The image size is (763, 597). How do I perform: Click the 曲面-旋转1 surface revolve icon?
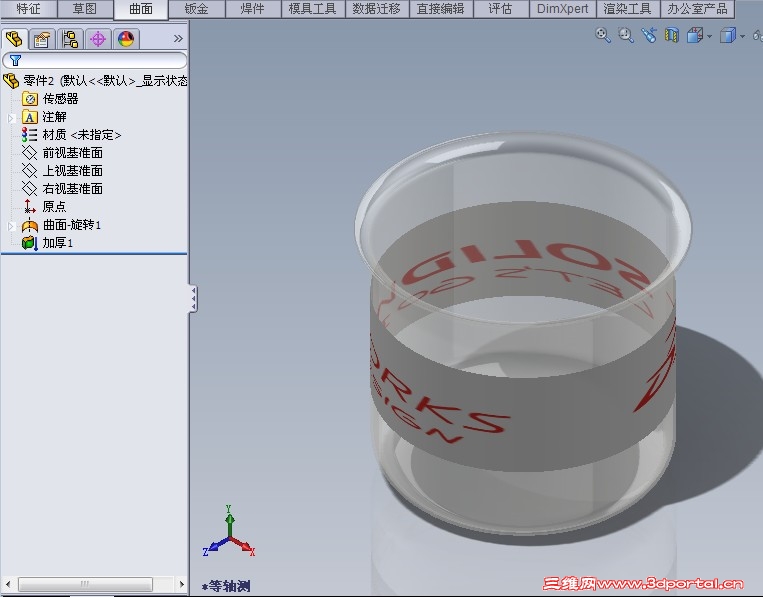pyautogui.click(x=30, y=225)
